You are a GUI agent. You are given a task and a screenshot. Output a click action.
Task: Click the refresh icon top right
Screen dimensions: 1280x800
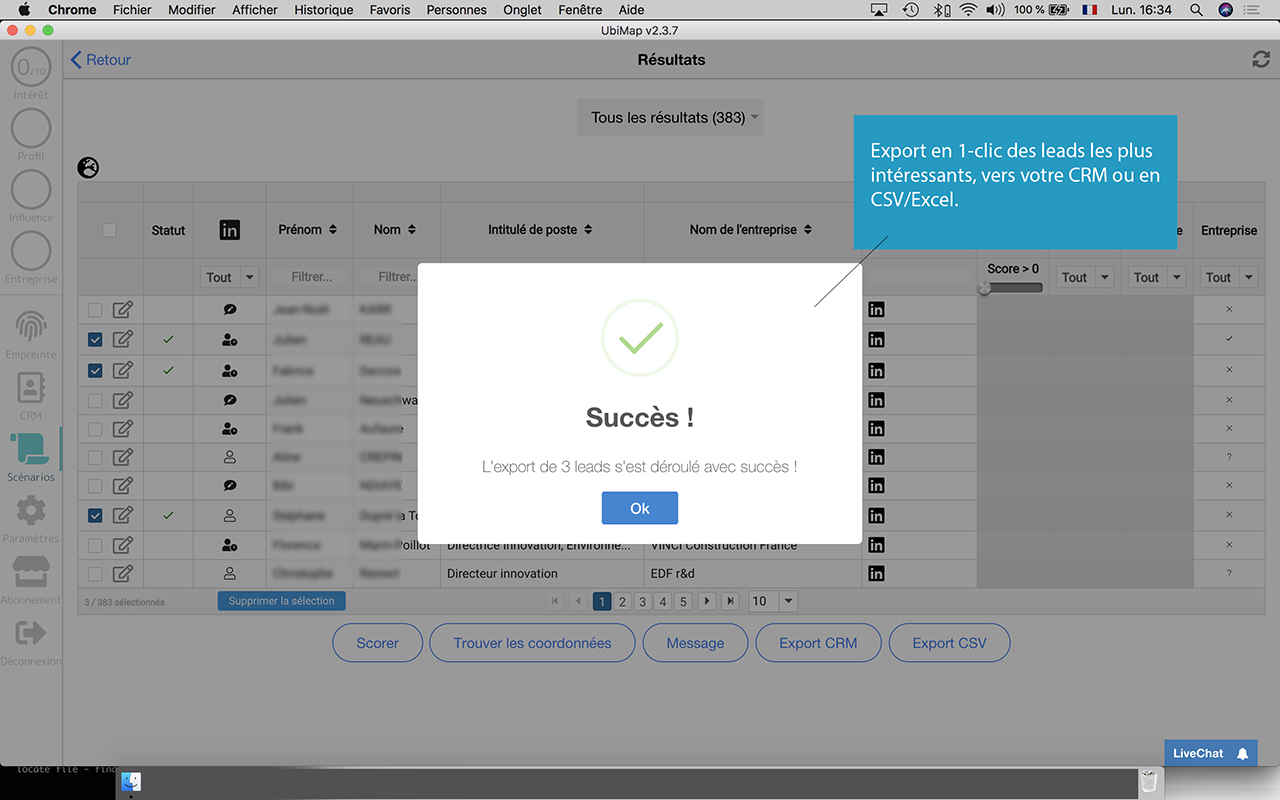[1261, 59]
